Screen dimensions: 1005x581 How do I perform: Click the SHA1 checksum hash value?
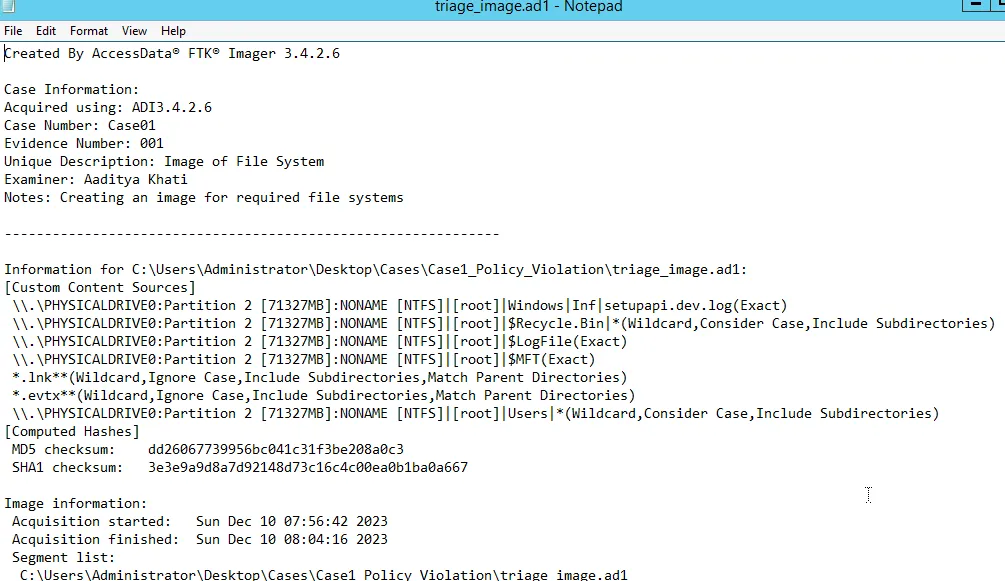click(x=308, y=467)
